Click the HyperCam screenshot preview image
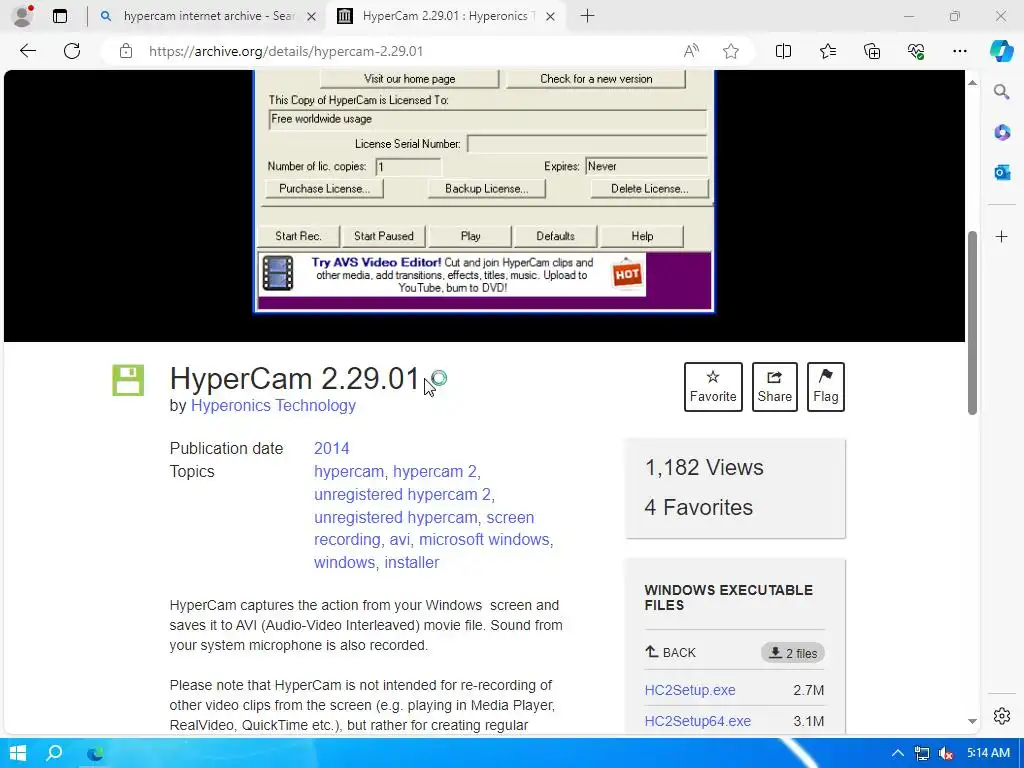 coord(484,191)
